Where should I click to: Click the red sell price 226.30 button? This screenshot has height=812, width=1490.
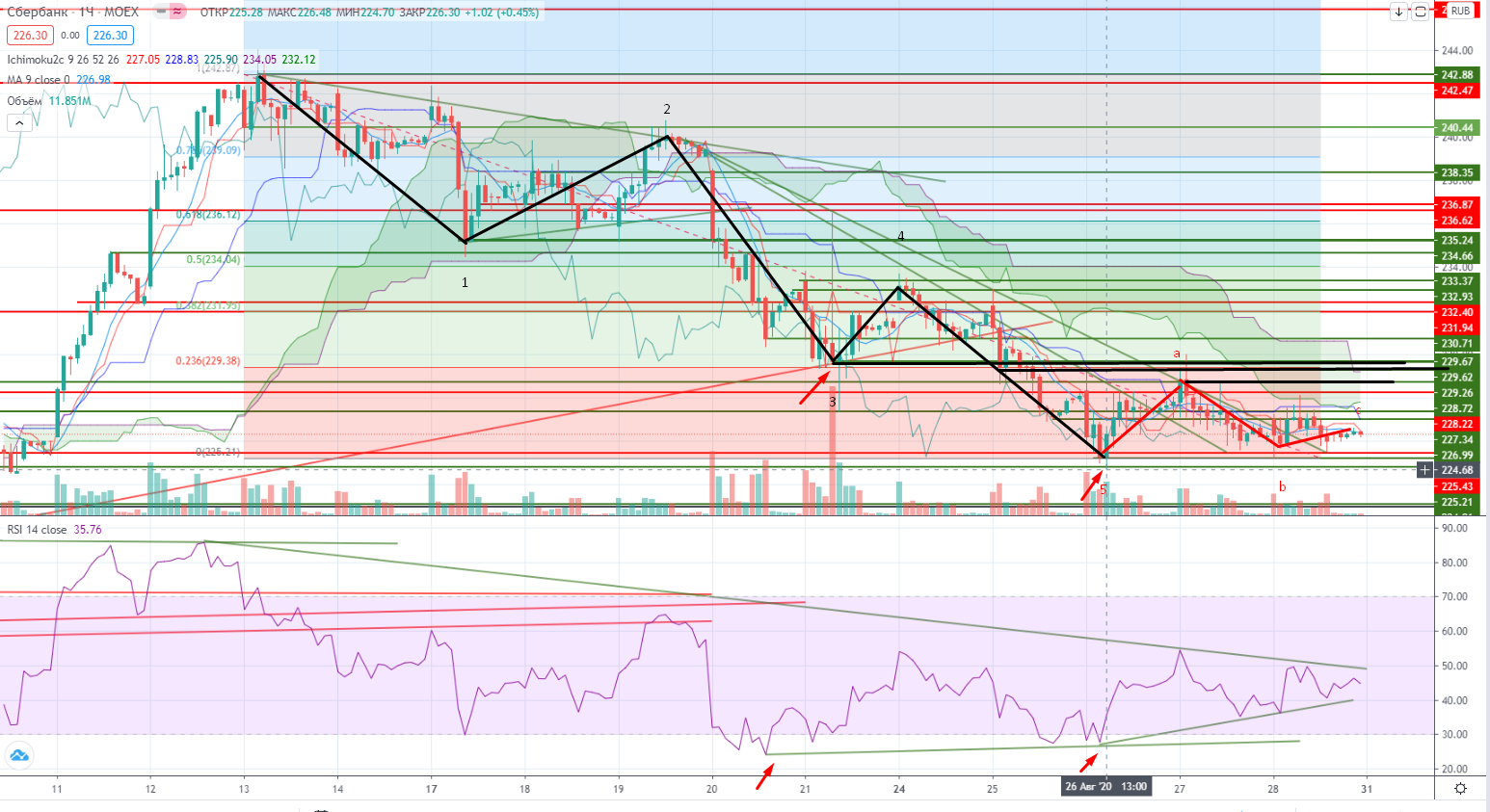(30, 36)
